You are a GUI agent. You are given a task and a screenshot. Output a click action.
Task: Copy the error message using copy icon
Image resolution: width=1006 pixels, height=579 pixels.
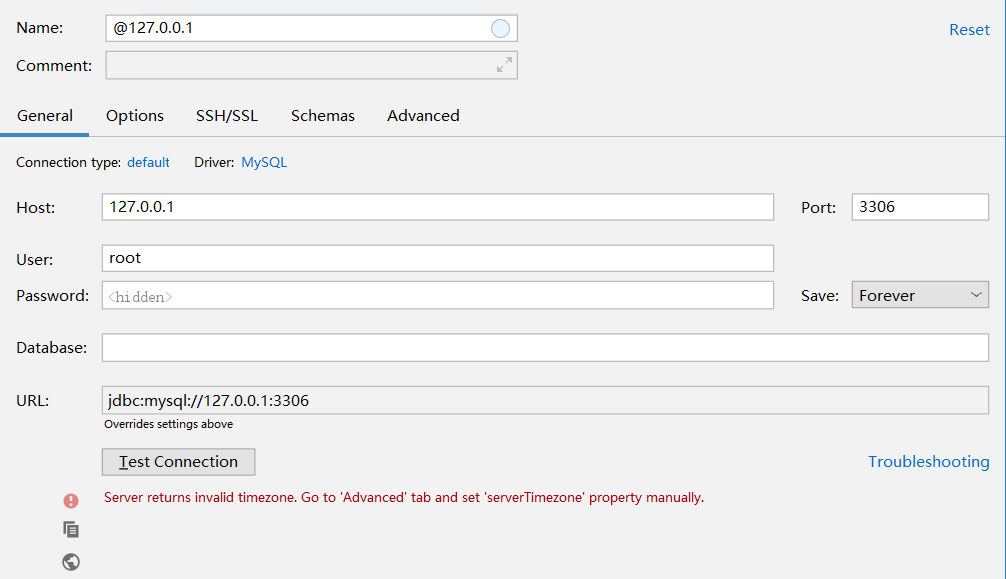tap(70, 529)
